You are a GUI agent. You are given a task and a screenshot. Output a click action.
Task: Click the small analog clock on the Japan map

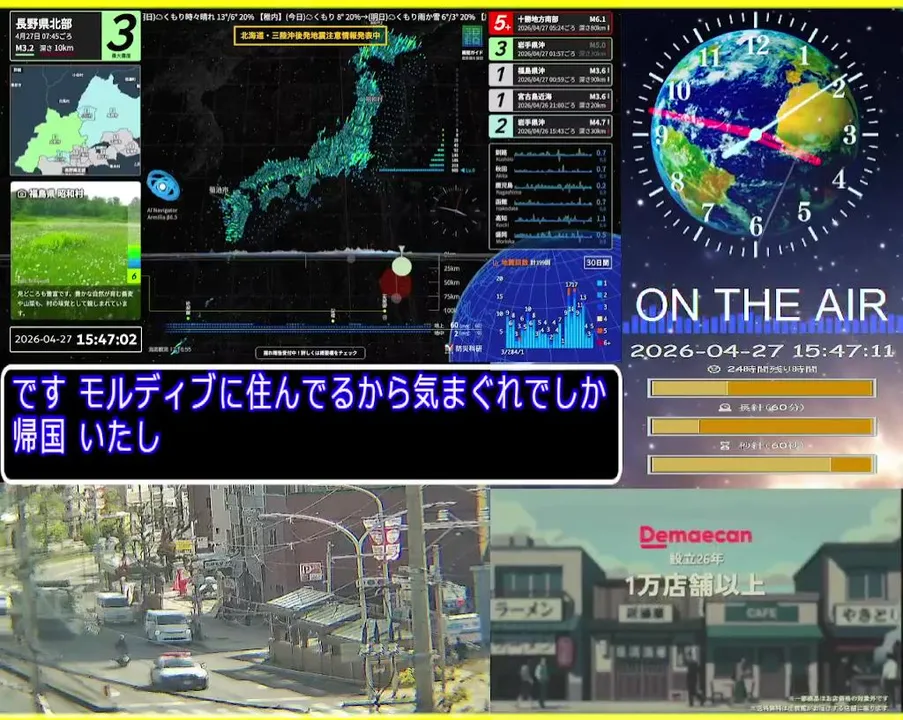tap(456, 211)
